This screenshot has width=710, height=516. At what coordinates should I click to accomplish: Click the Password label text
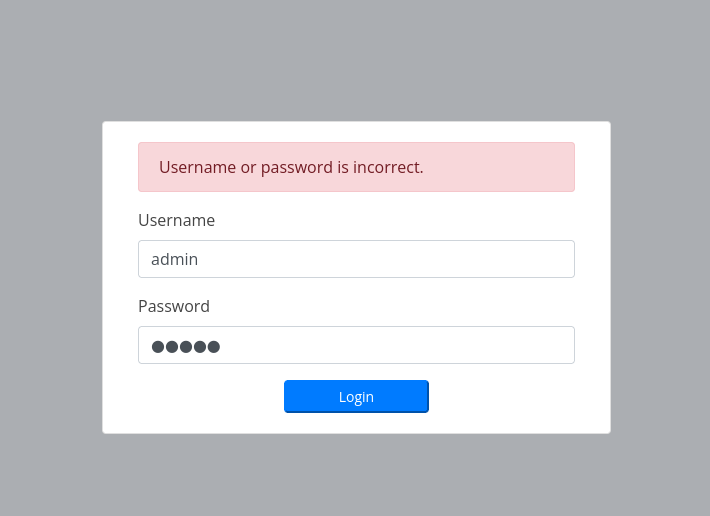(x=174, y=306)
